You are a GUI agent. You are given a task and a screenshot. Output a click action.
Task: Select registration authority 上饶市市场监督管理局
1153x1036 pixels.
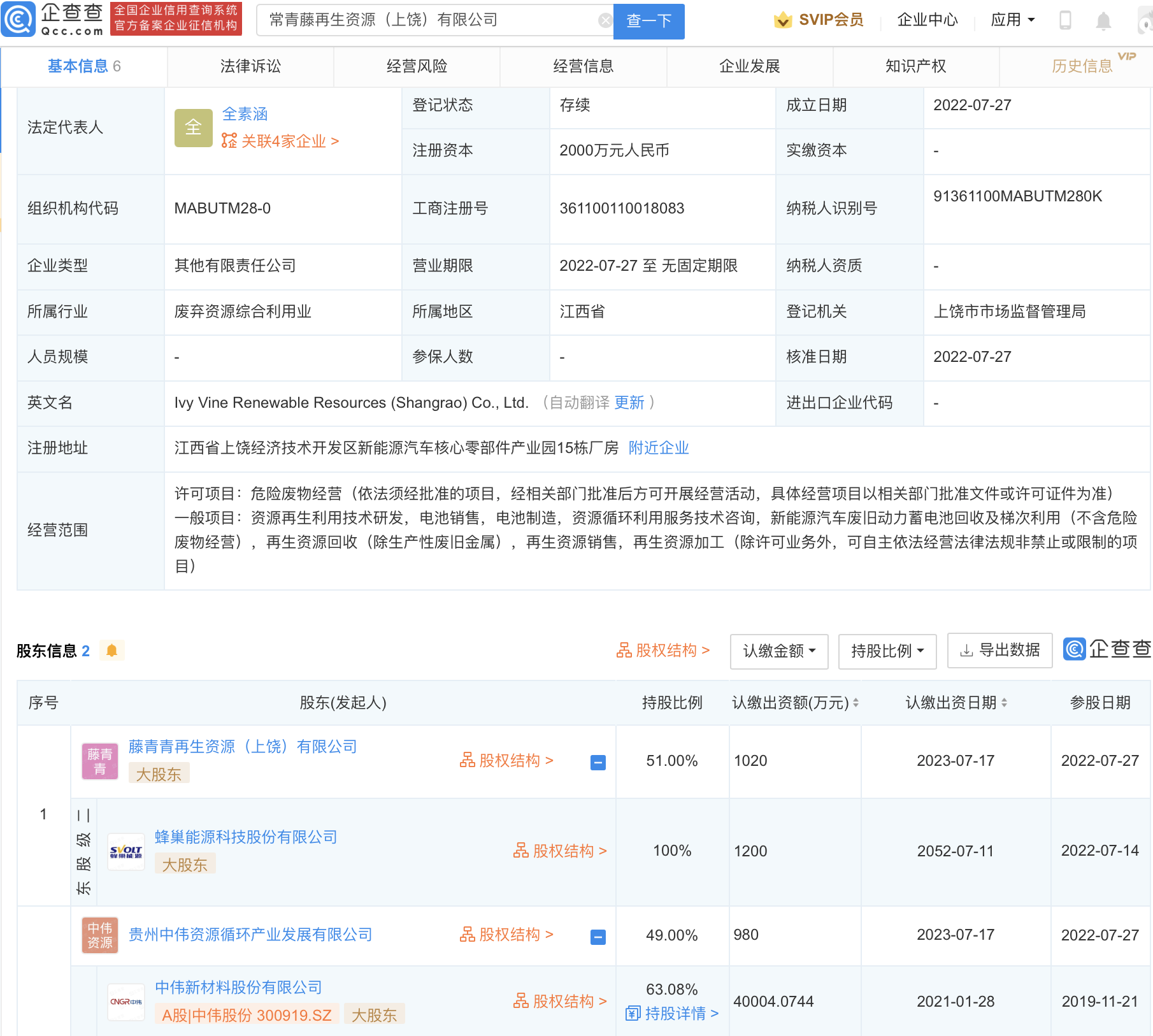pos(1010,312)
